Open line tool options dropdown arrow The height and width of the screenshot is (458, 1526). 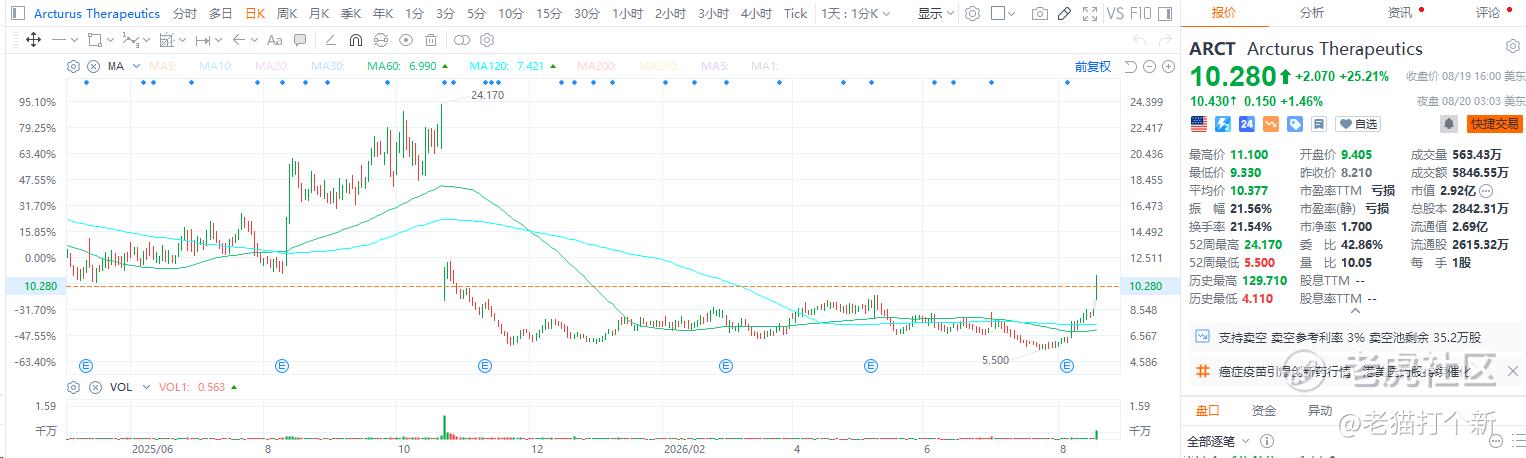75,40
